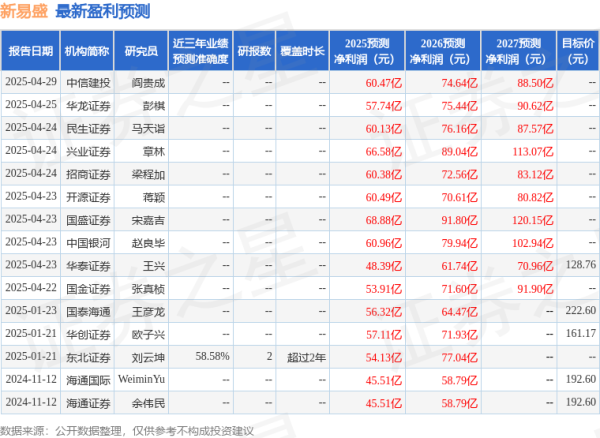Select the 海通国际 institution cell
600x438 pixels.
[88, 380]
